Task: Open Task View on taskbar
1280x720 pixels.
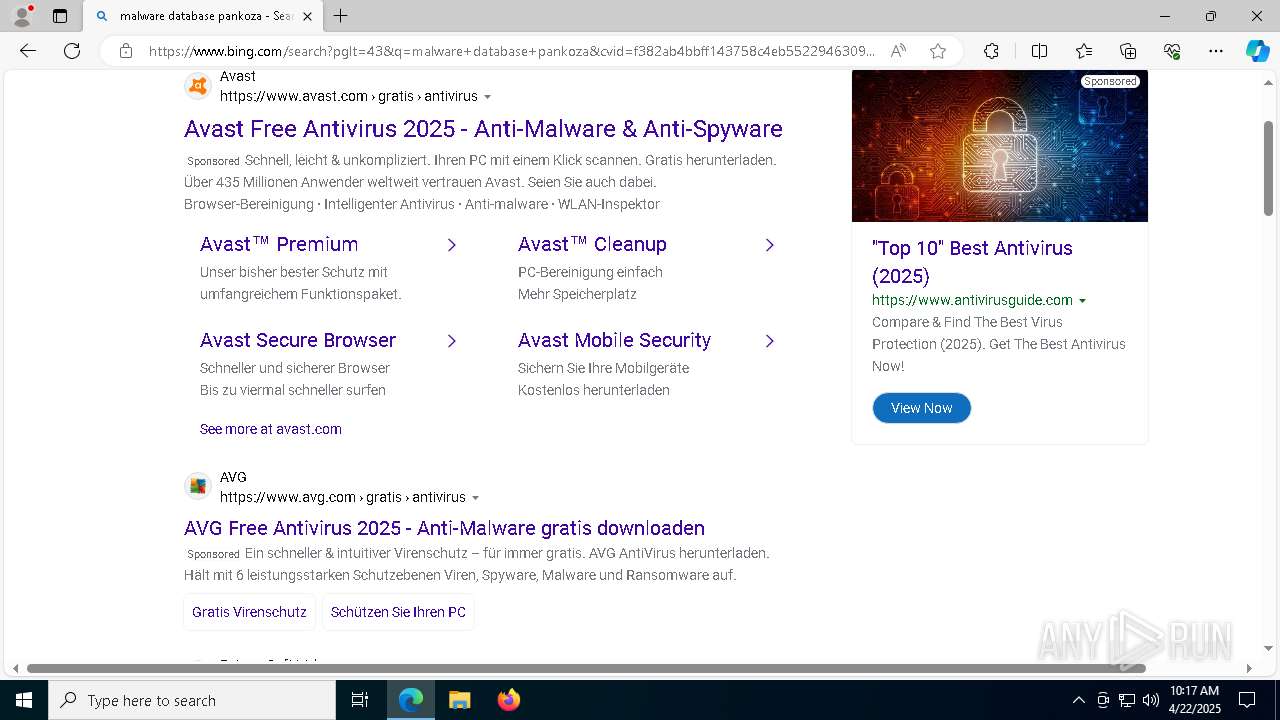Action: (360, 700)
